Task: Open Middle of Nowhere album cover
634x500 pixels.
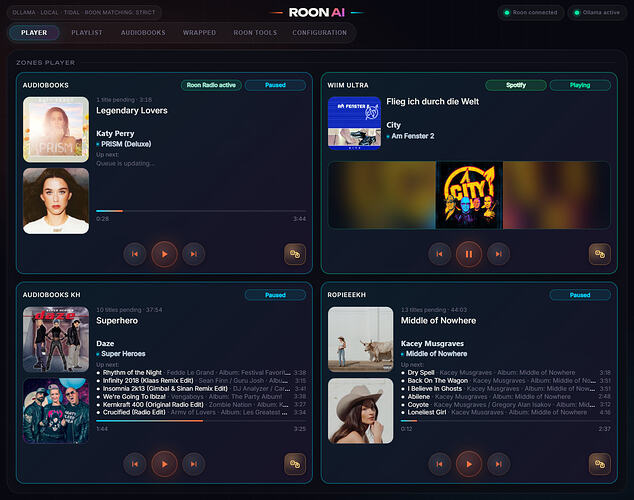Action: point(361,340)
